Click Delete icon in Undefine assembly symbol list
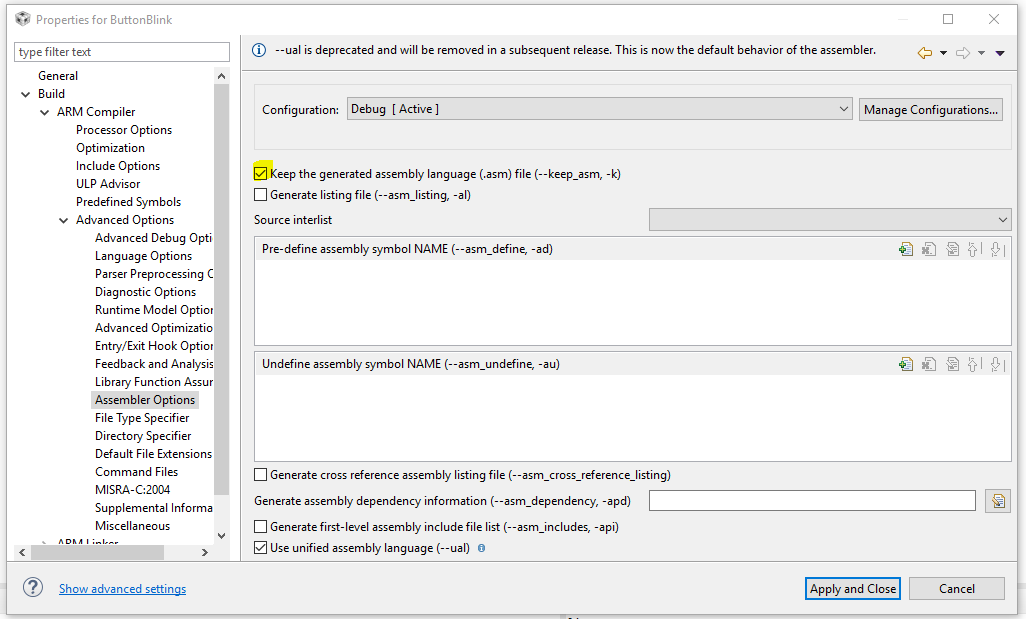 click(x=929, y=364)
